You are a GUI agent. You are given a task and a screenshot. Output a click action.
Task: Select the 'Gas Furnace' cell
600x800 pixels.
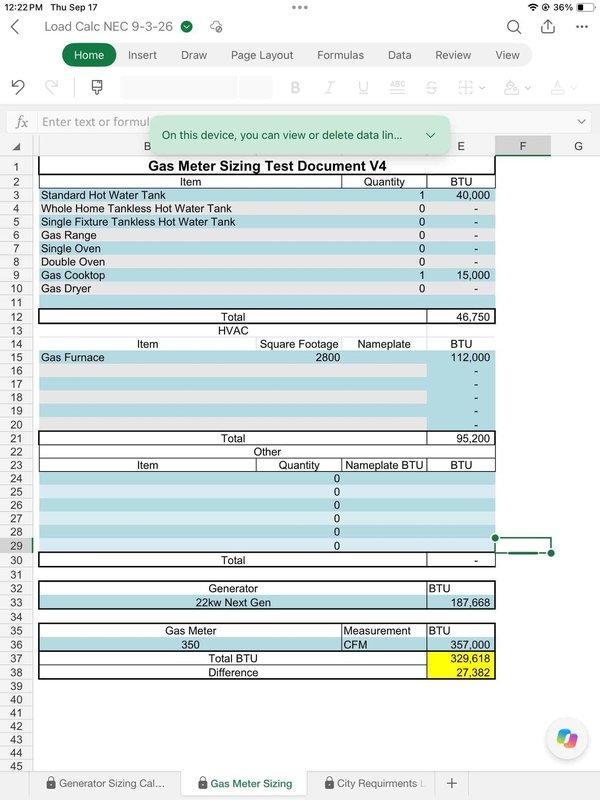coord(147,357)
